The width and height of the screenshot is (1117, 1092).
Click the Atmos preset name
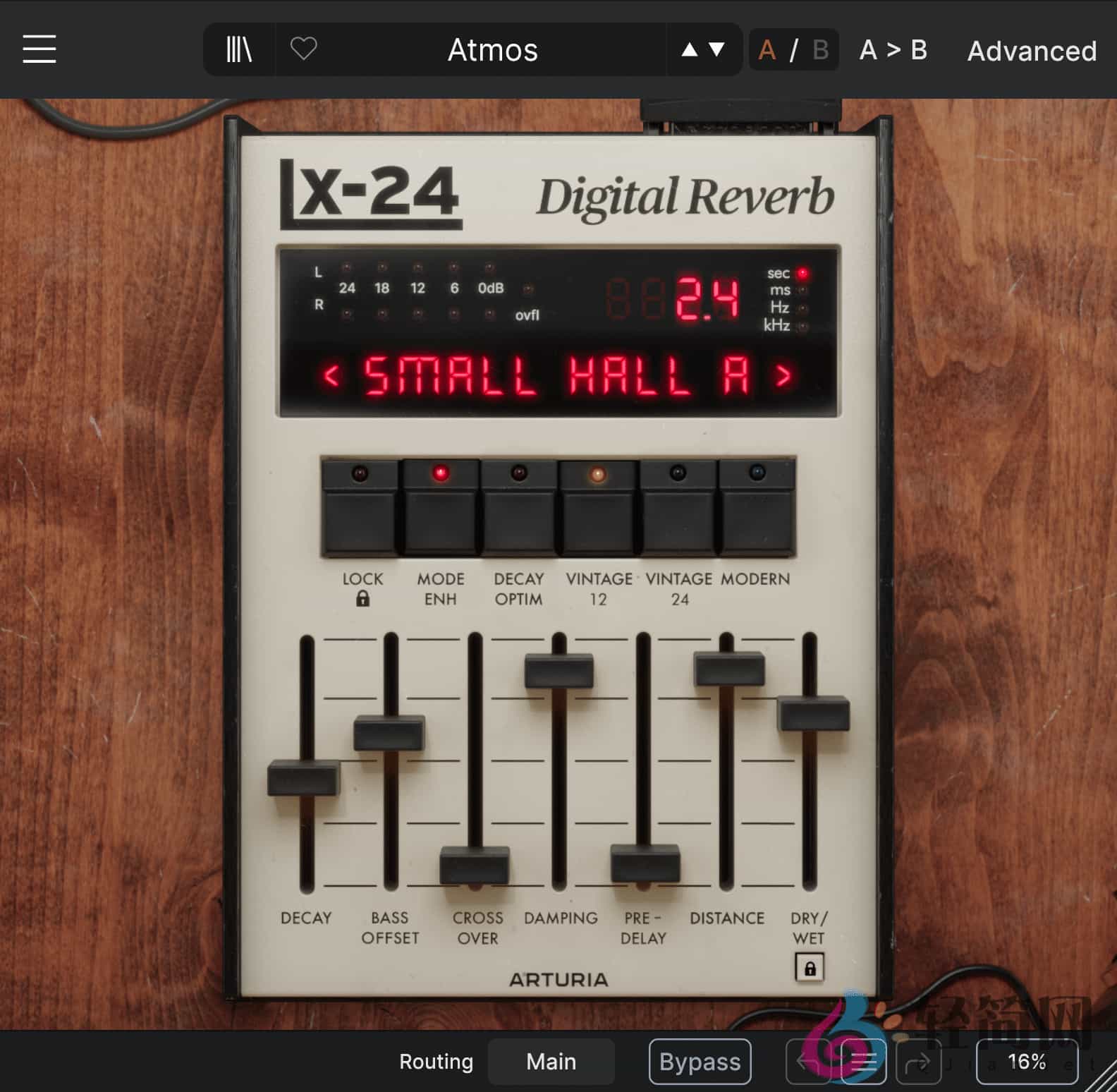click(493, 50)
